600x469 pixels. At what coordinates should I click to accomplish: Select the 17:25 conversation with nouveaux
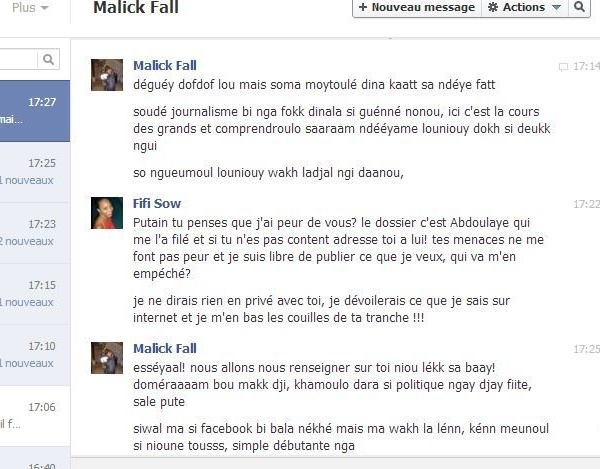35,172
